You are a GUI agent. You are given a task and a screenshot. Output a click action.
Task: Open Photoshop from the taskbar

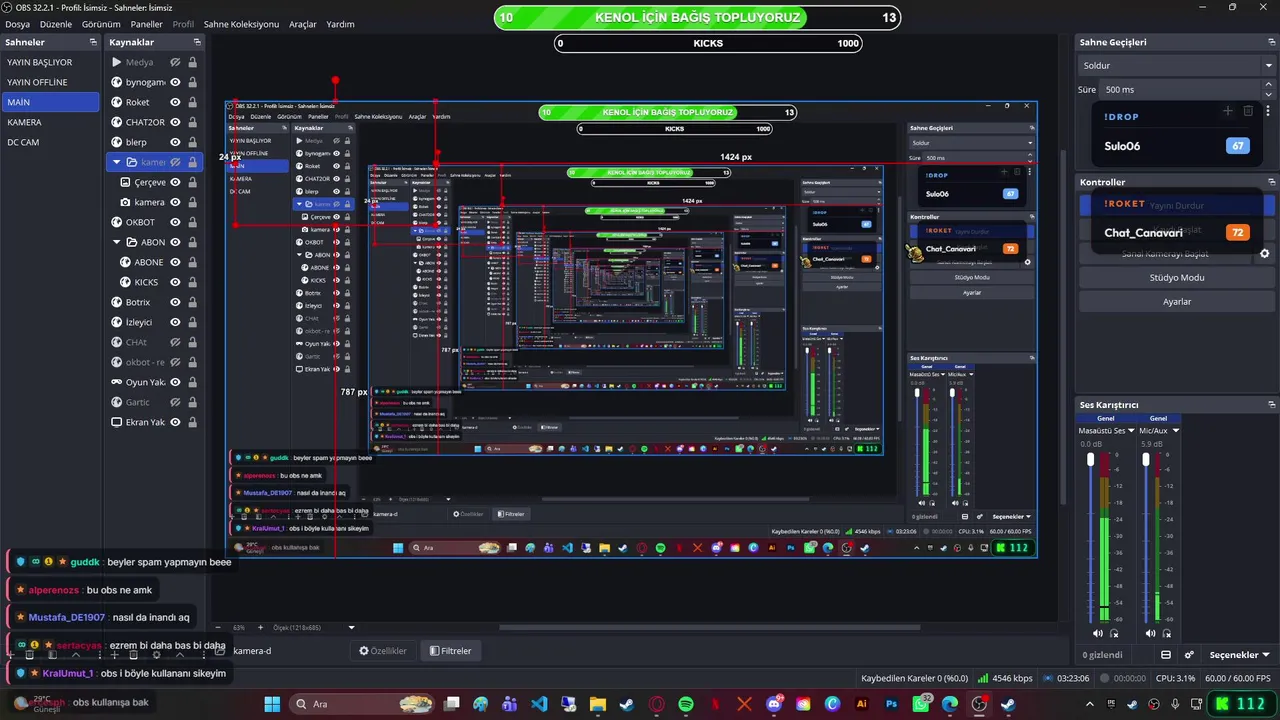[x=891, y=704]
